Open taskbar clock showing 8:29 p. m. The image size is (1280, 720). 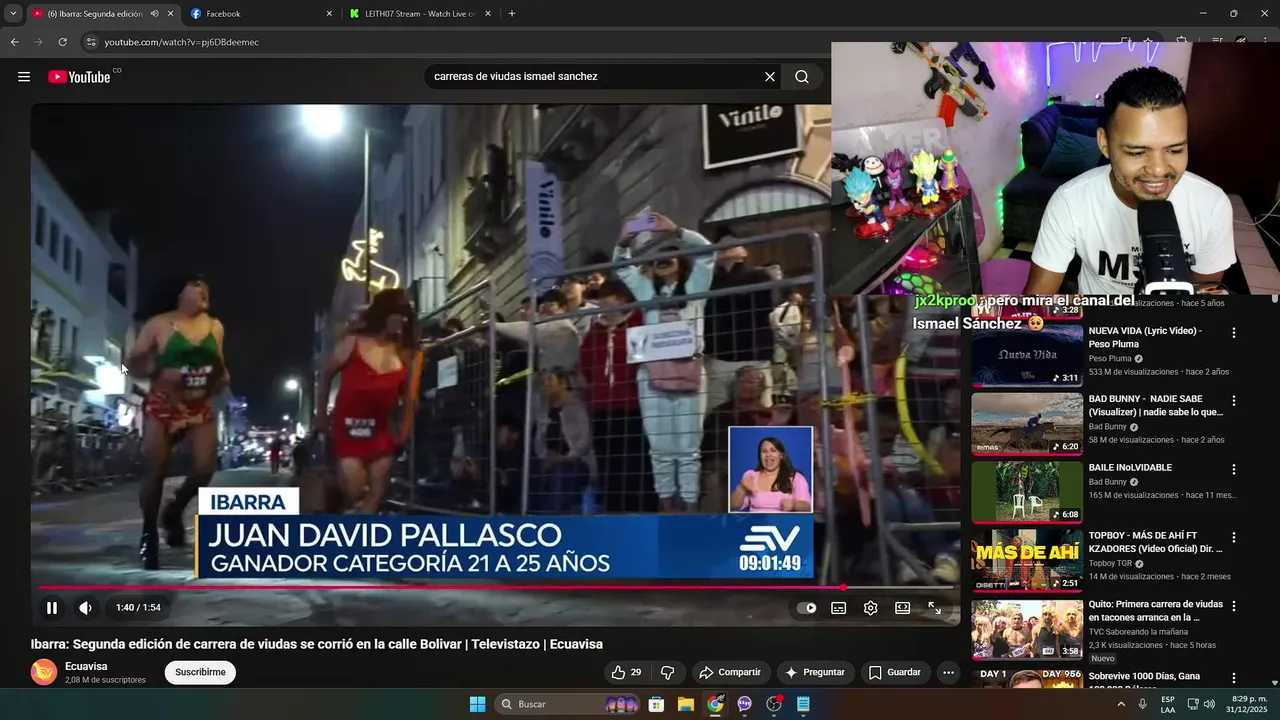tap(1249, 704)
